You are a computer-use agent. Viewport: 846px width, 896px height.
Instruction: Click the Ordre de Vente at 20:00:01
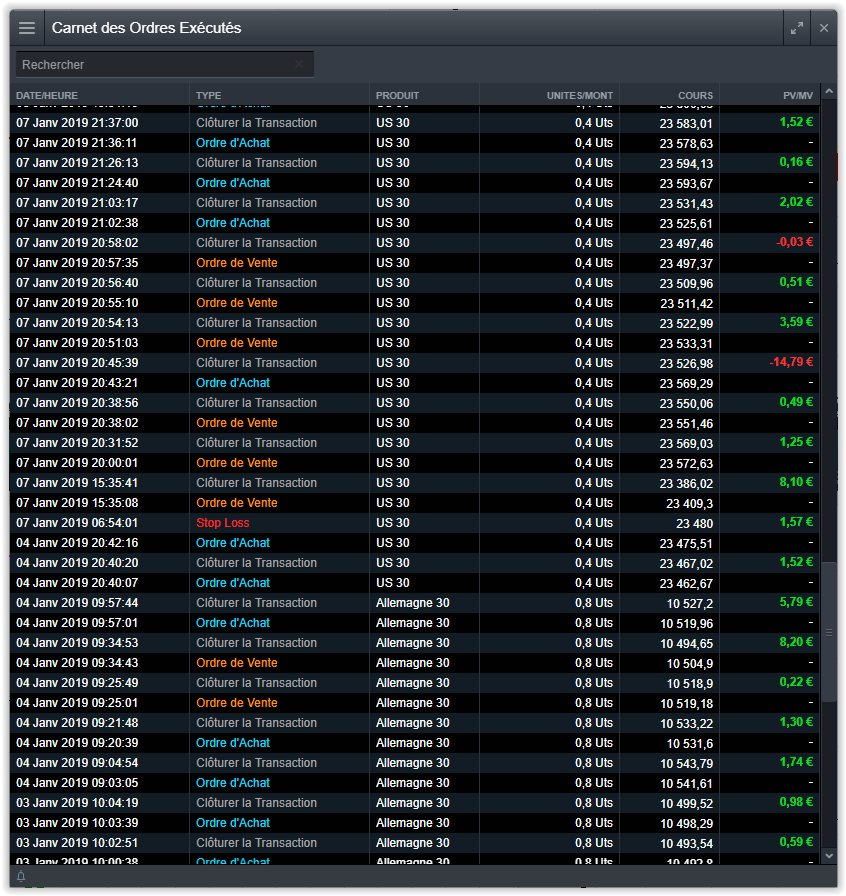click(x=237, y=463)
